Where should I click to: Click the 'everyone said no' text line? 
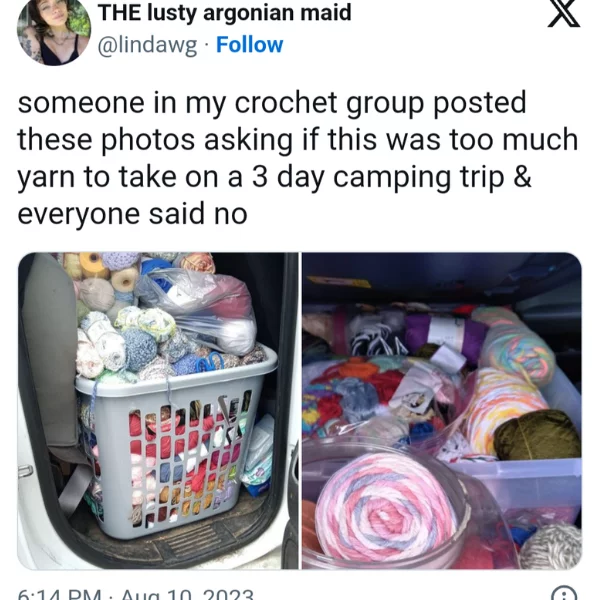(132, 214)
